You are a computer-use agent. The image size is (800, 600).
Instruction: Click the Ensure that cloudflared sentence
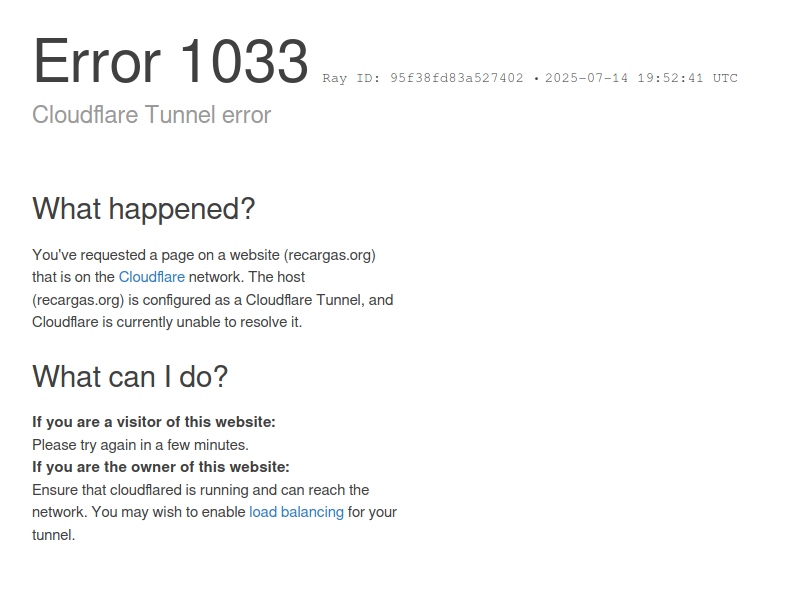pos(201,490)
